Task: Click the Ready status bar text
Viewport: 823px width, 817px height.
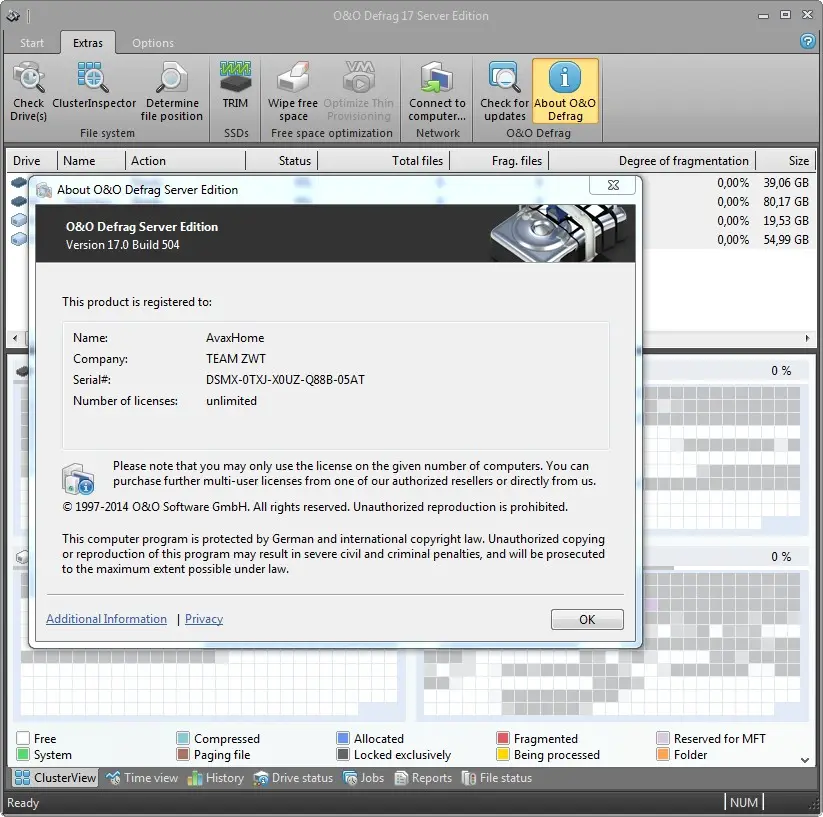Action: point(23,802)
